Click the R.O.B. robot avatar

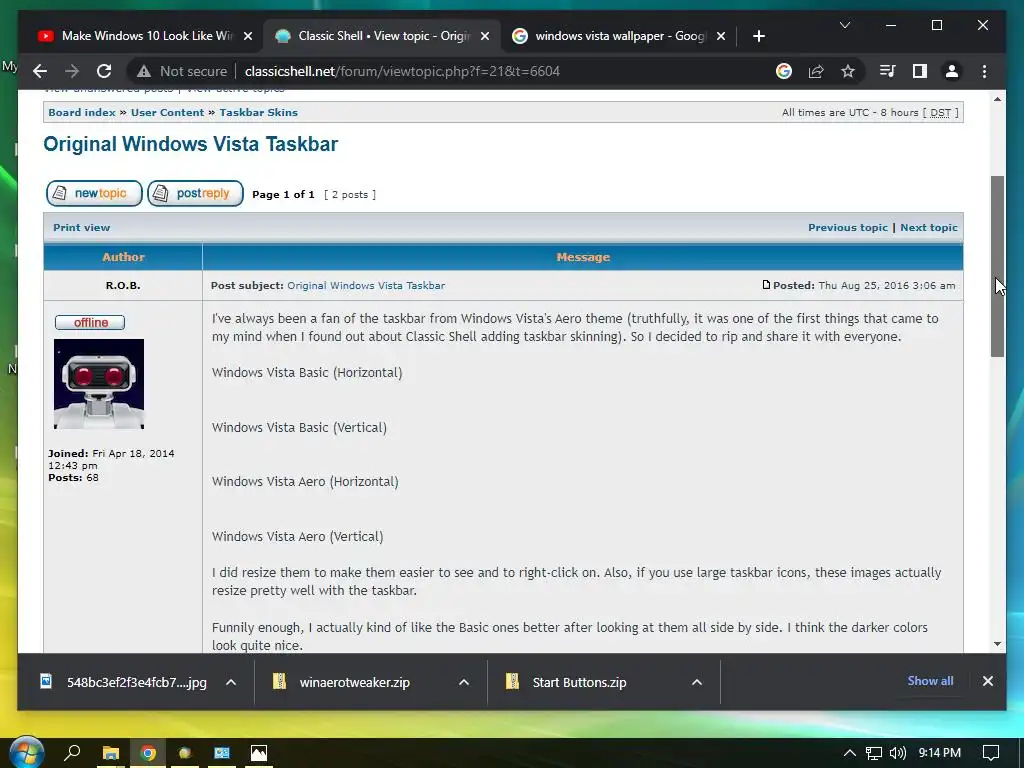99,384
